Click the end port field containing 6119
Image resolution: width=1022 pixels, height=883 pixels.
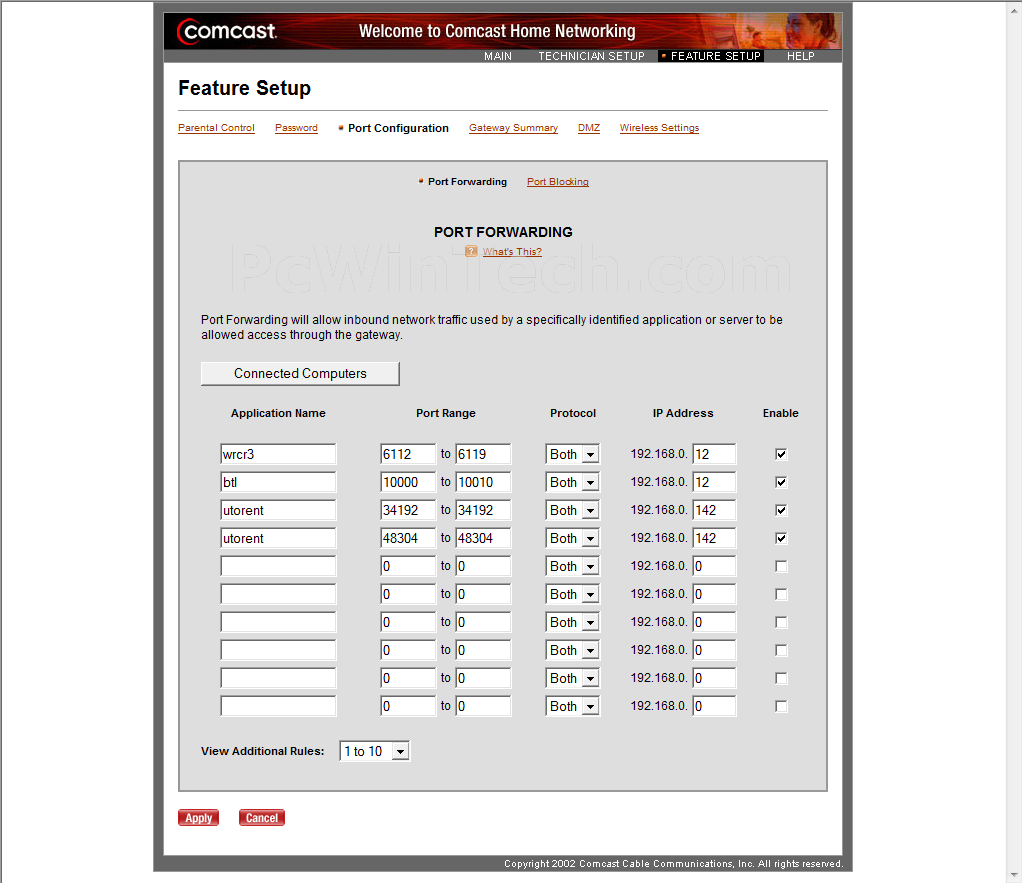click(x=483, y=454)
